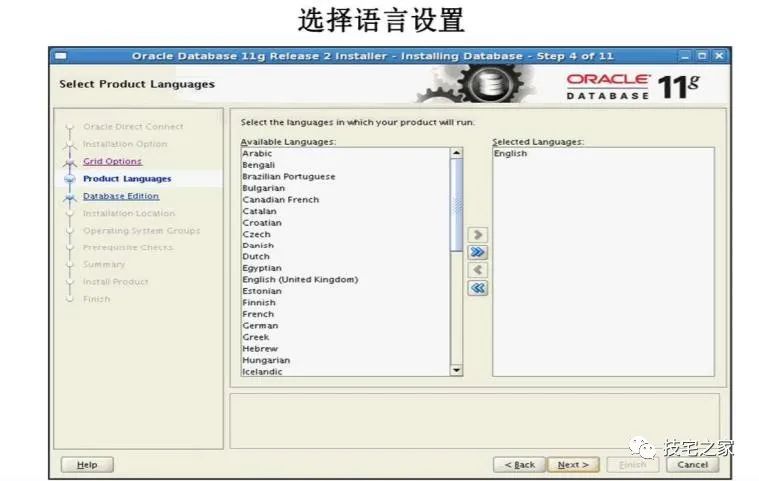
Task: Select Icelandic in Available Languages
Action: (x=346, y=371)
